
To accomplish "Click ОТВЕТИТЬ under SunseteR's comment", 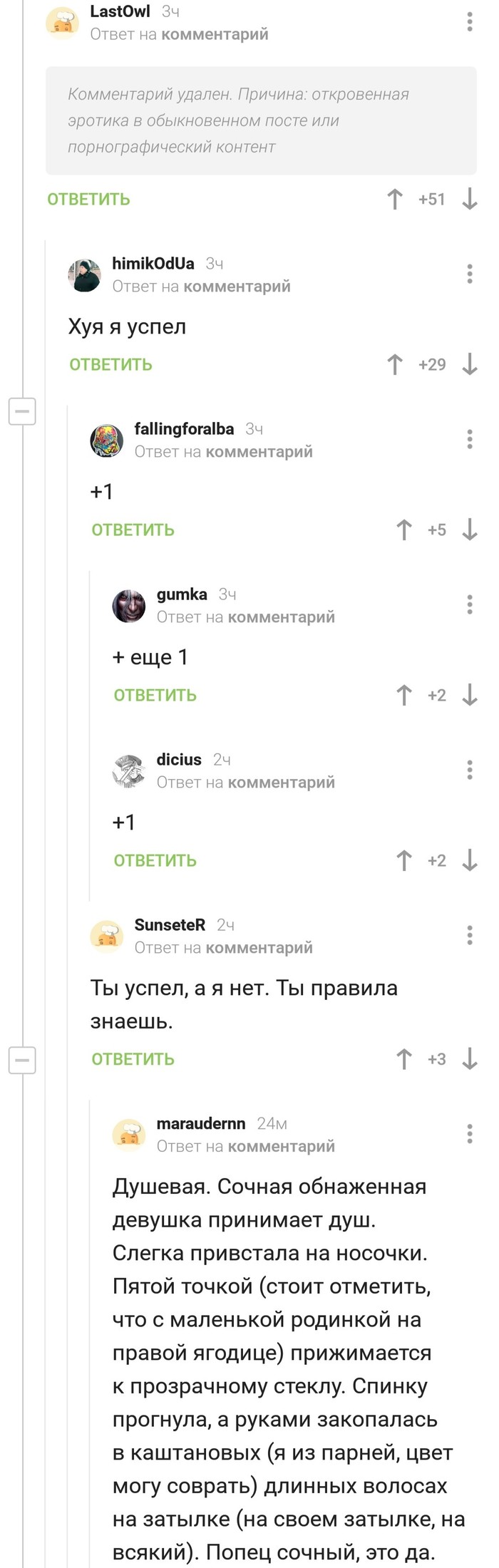I will [x=133, y=1060].
